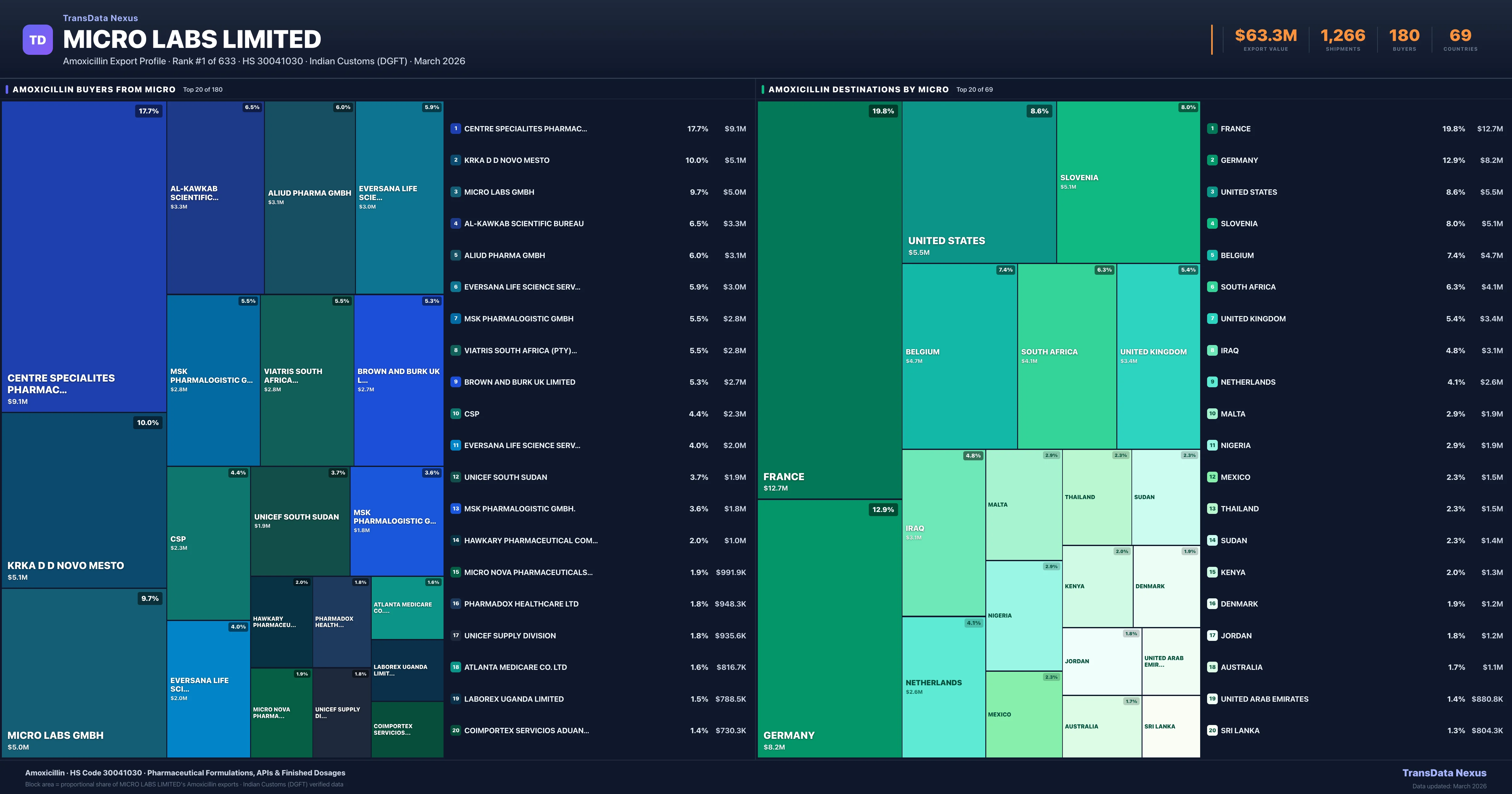Switch to the AMOXICILLIN DESTINATIONS BY MICRO section
Image resolution: width=1512 pixels, height=794 pixels.
859,89
